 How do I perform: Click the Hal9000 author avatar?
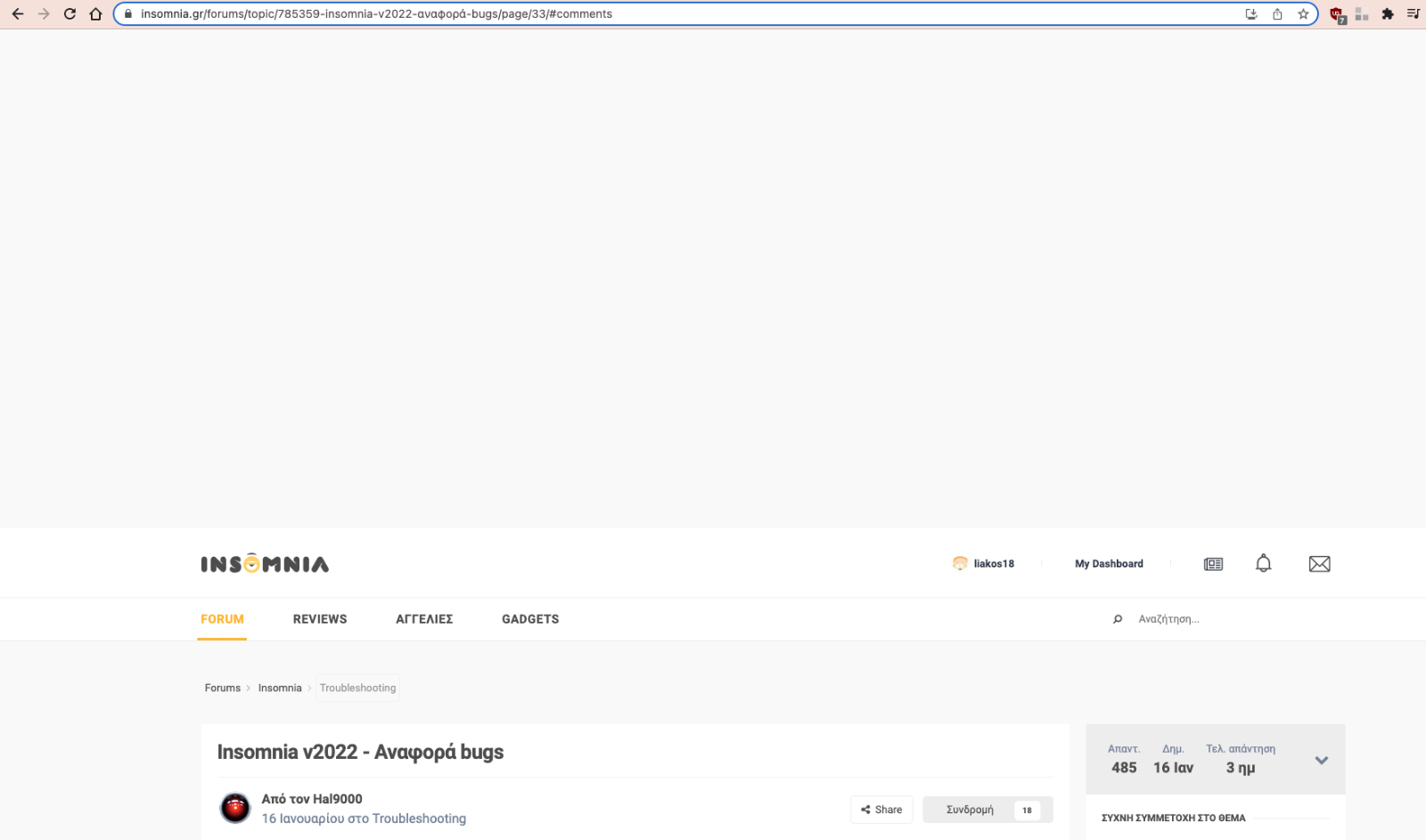(x=235, y=808)
